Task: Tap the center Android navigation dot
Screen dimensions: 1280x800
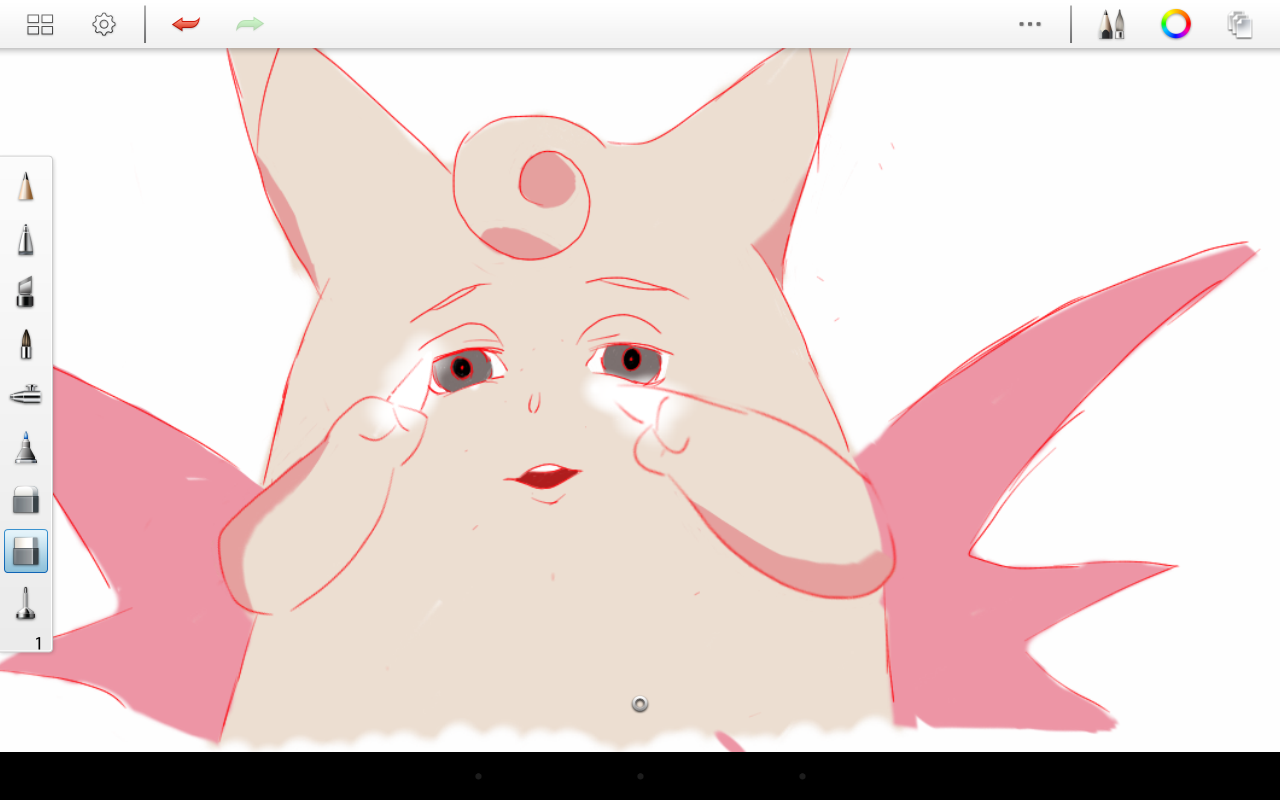Action: [640, 776]
